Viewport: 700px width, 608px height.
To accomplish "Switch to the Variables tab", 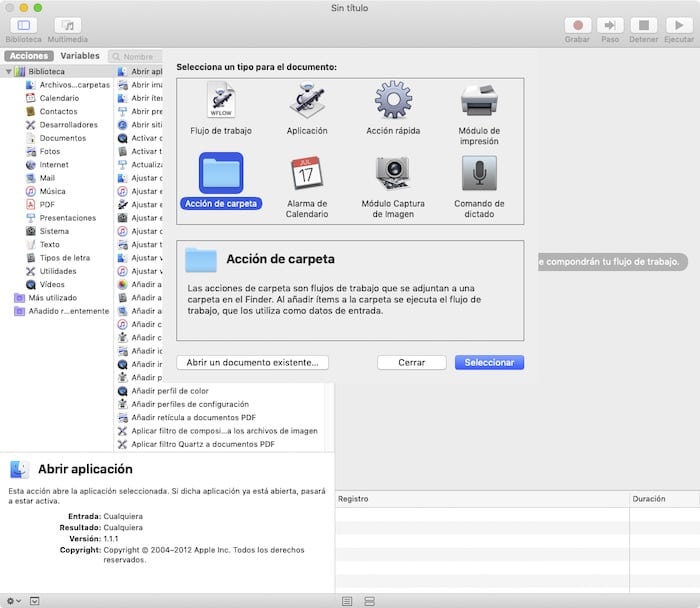I will [x=80, y=56].
